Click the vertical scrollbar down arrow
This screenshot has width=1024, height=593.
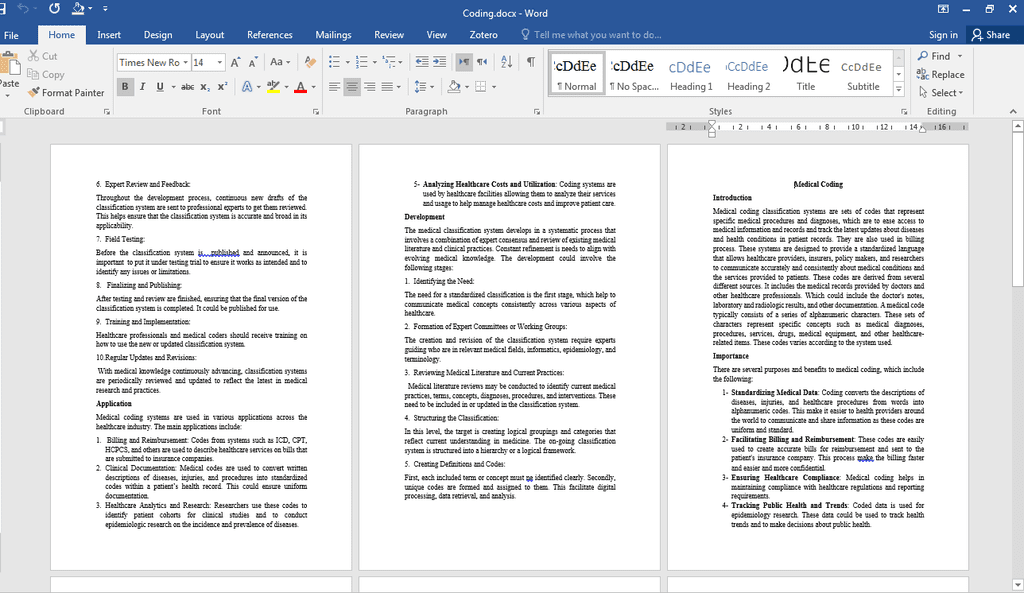click(1017, 585)
